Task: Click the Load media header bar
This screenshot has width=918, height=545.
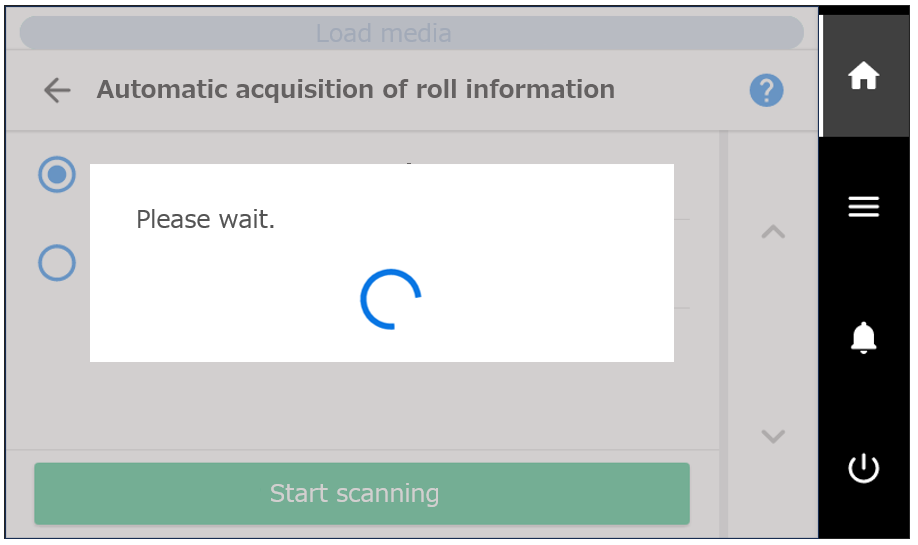Action: click(412, 33)
